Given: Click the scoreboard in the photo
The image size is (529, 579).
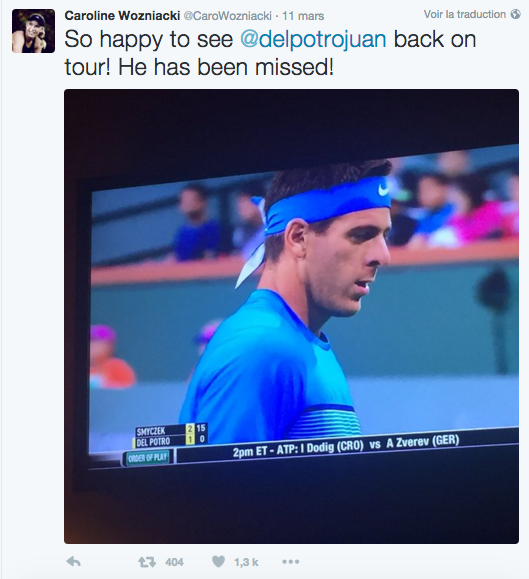Looking at the screenshot, I should pos(170,435).
